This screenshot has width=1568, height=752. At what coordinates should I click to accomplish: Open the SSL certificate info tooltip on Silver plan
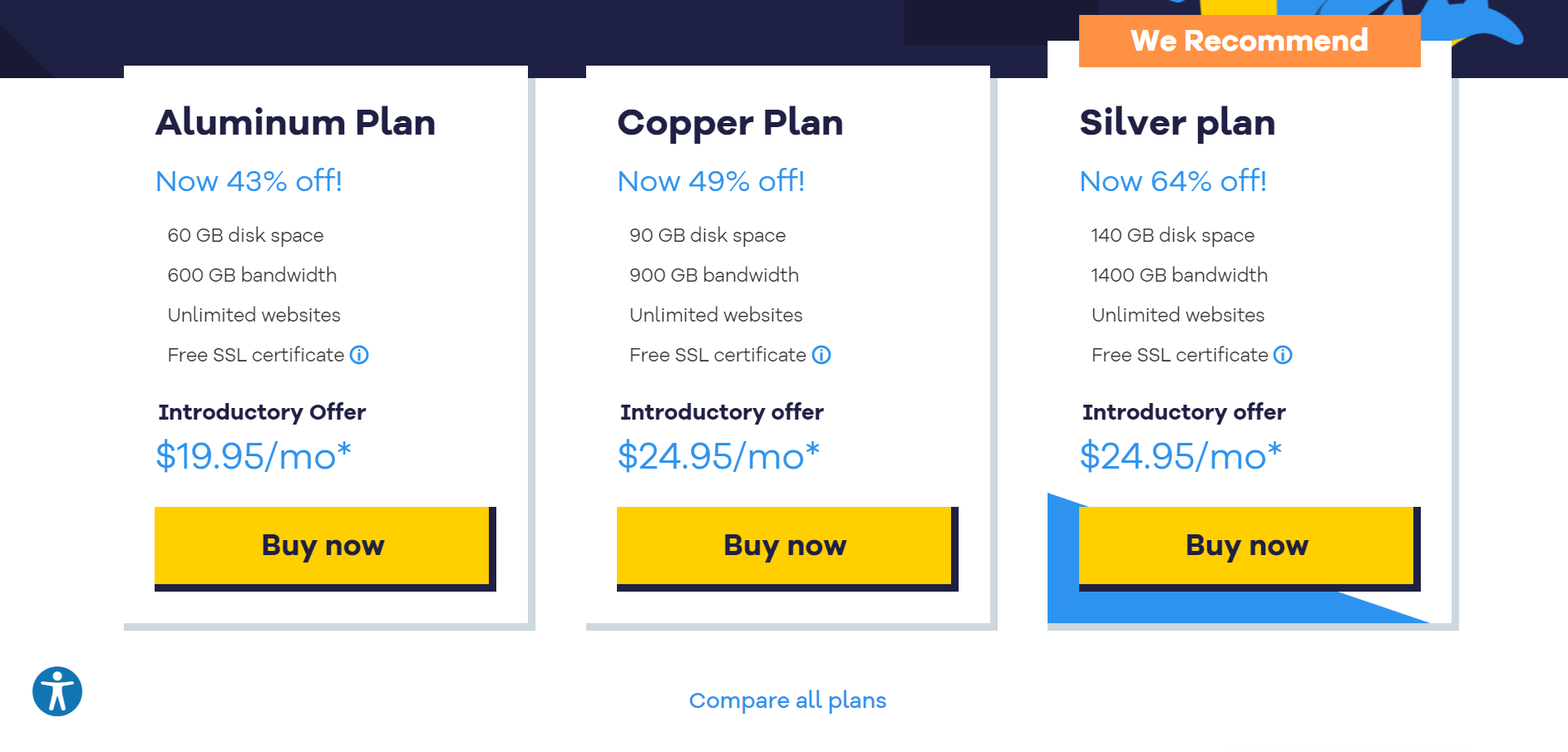click(1283, 355)
